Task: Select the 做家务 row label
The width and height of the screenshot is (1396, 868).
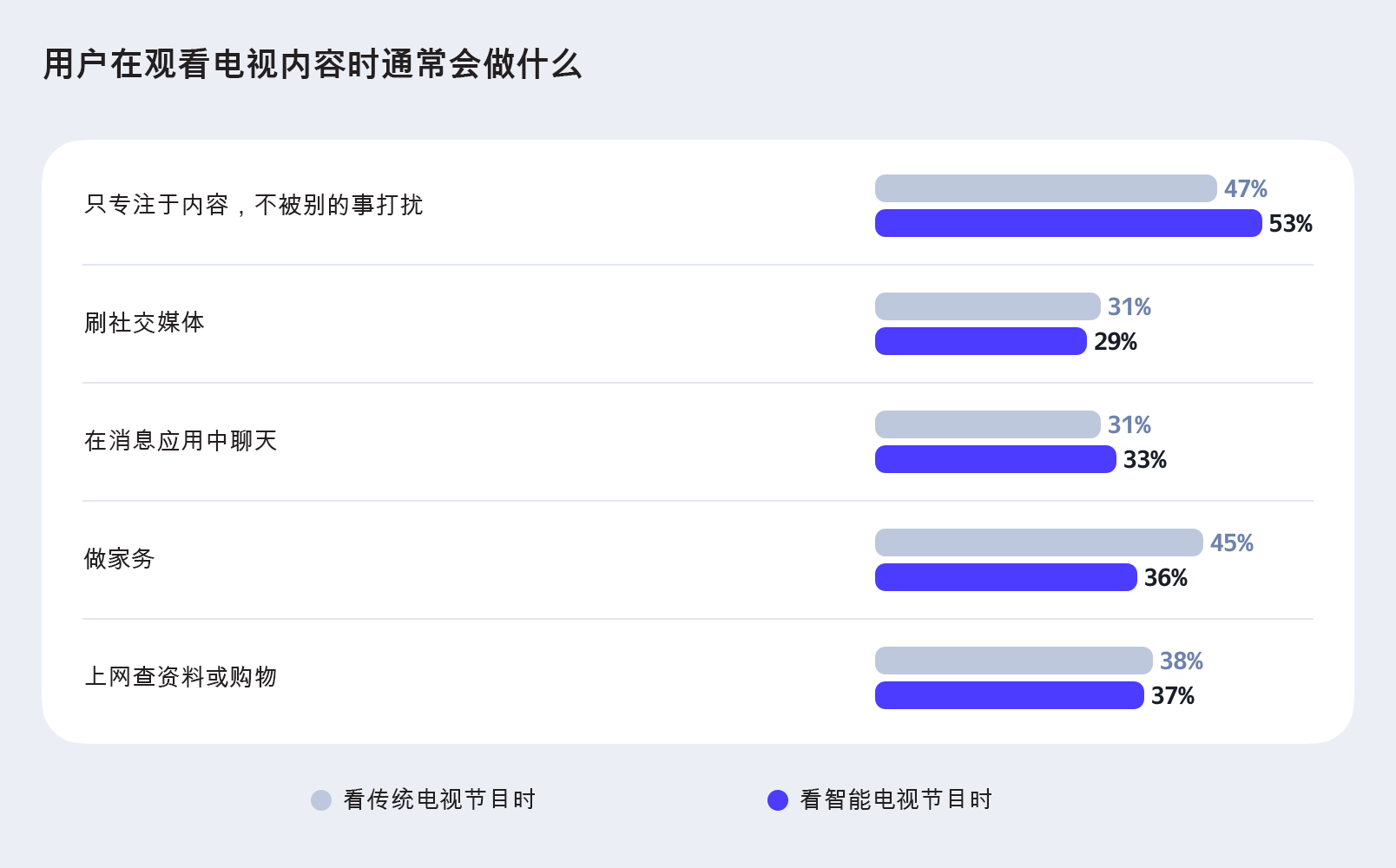Action: [119, 559]
